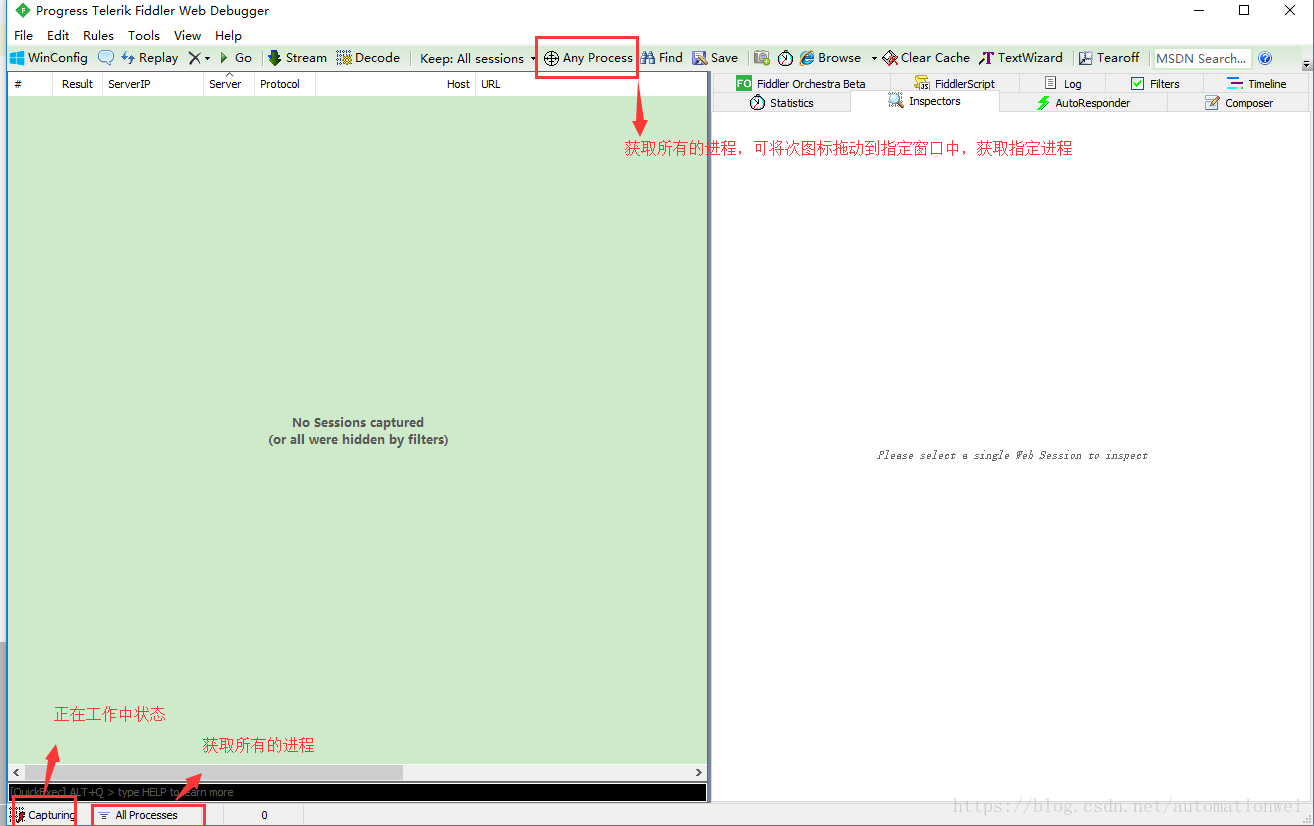Switch to the Log tab
The width and height of the screenshot is (1314, 826).
(x=1063, y=84)
